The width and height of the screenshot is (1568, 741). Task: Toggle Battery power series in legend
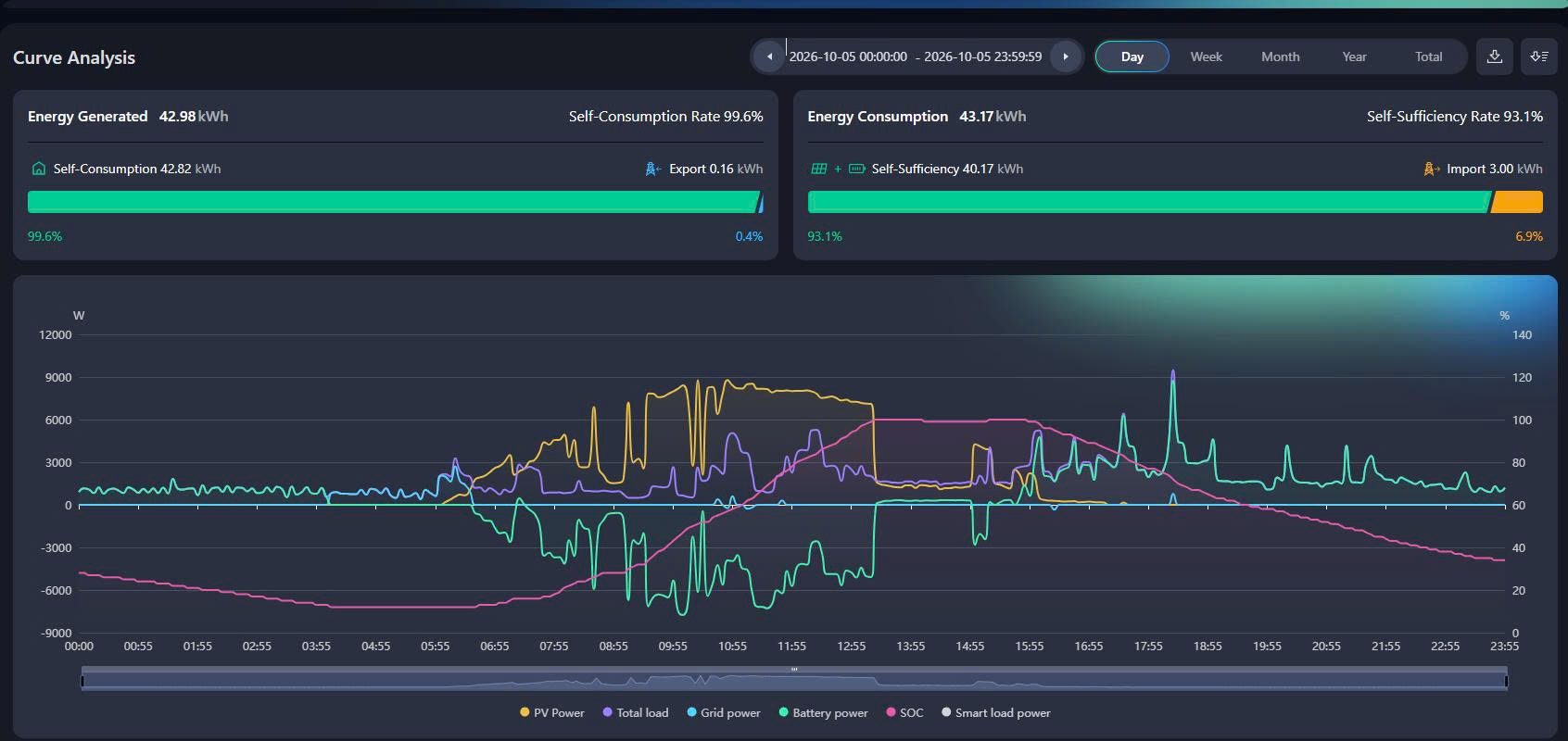tap(824, 712)
